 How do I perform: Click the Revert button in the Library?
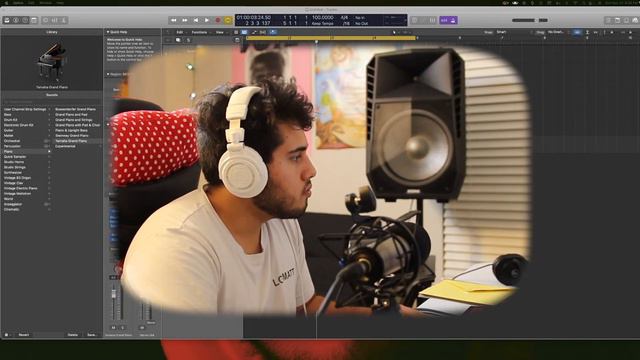24,335
